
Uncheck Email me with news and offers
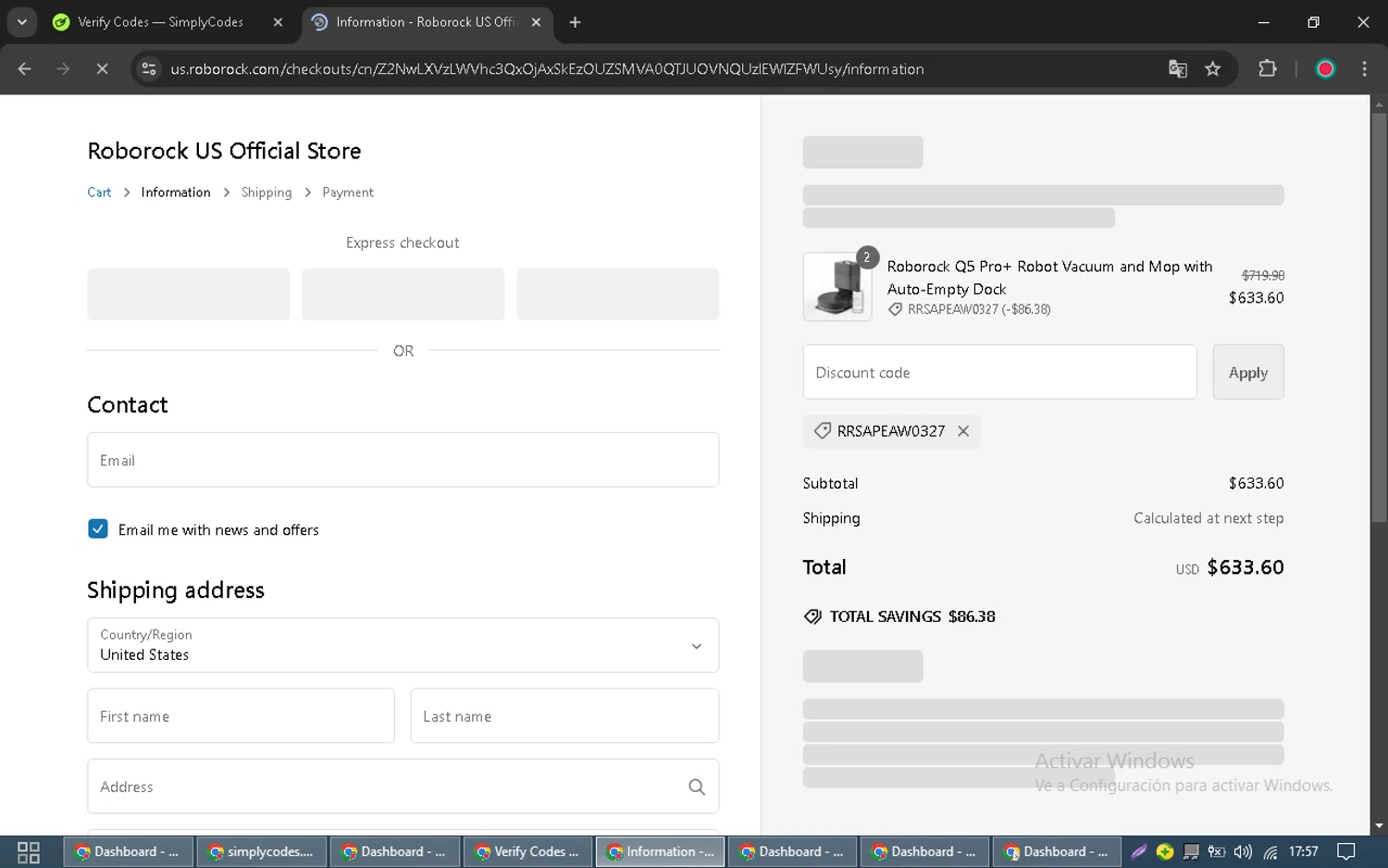(98, 528)
